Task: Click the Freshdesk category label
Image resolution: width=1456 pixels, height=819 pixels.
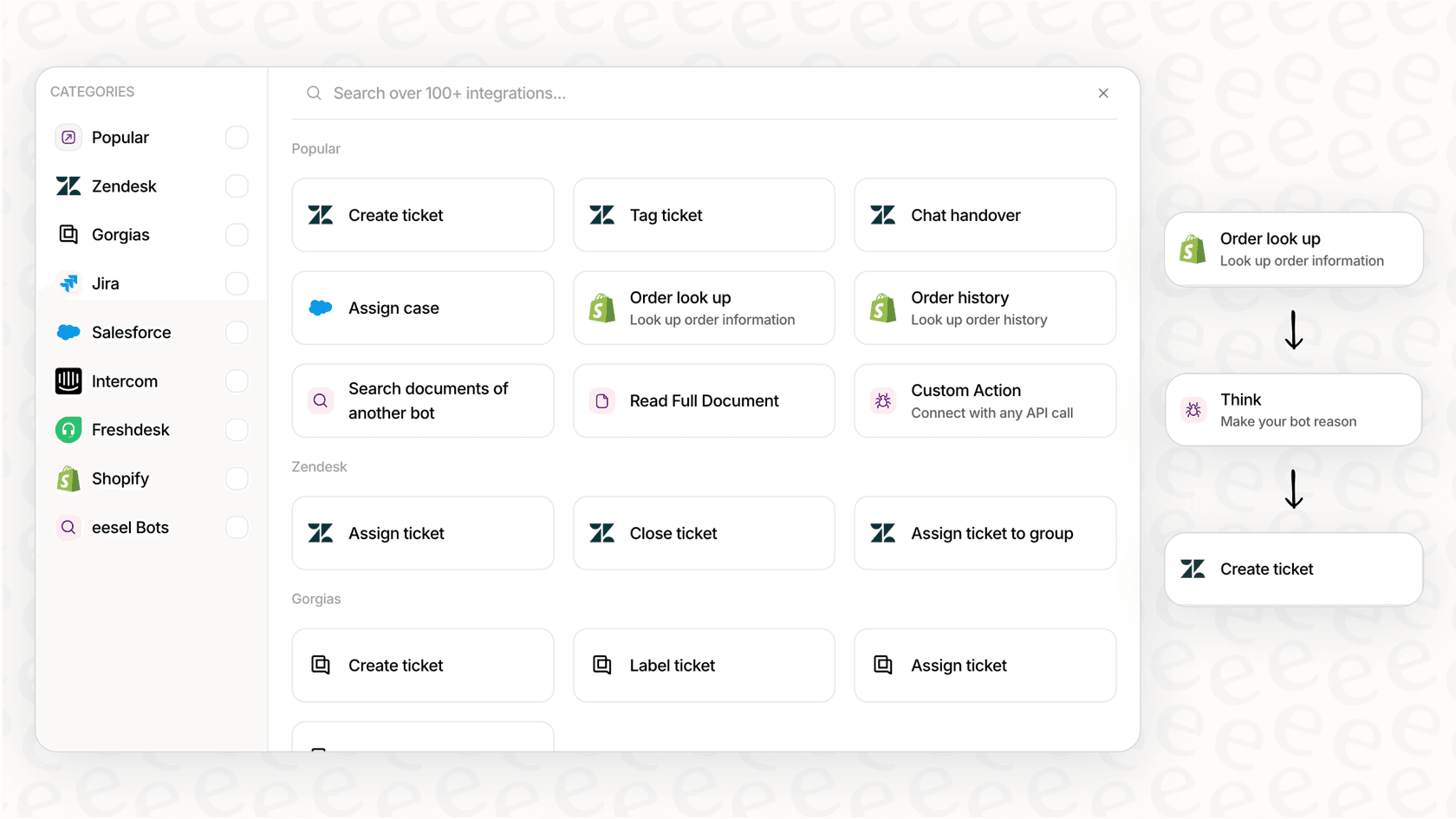Action: 131,430
